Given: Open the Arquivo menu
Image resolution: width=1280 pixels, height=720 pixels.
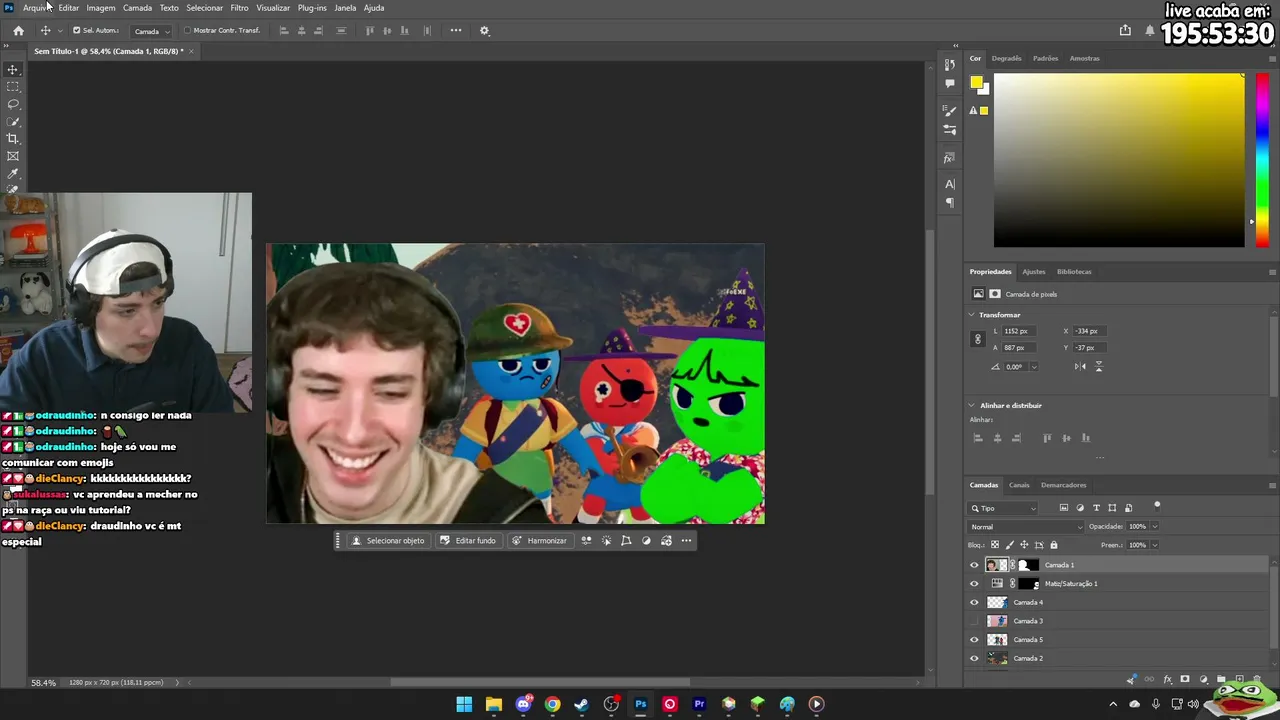Looking at the screenshot, I should pos(37,8).
